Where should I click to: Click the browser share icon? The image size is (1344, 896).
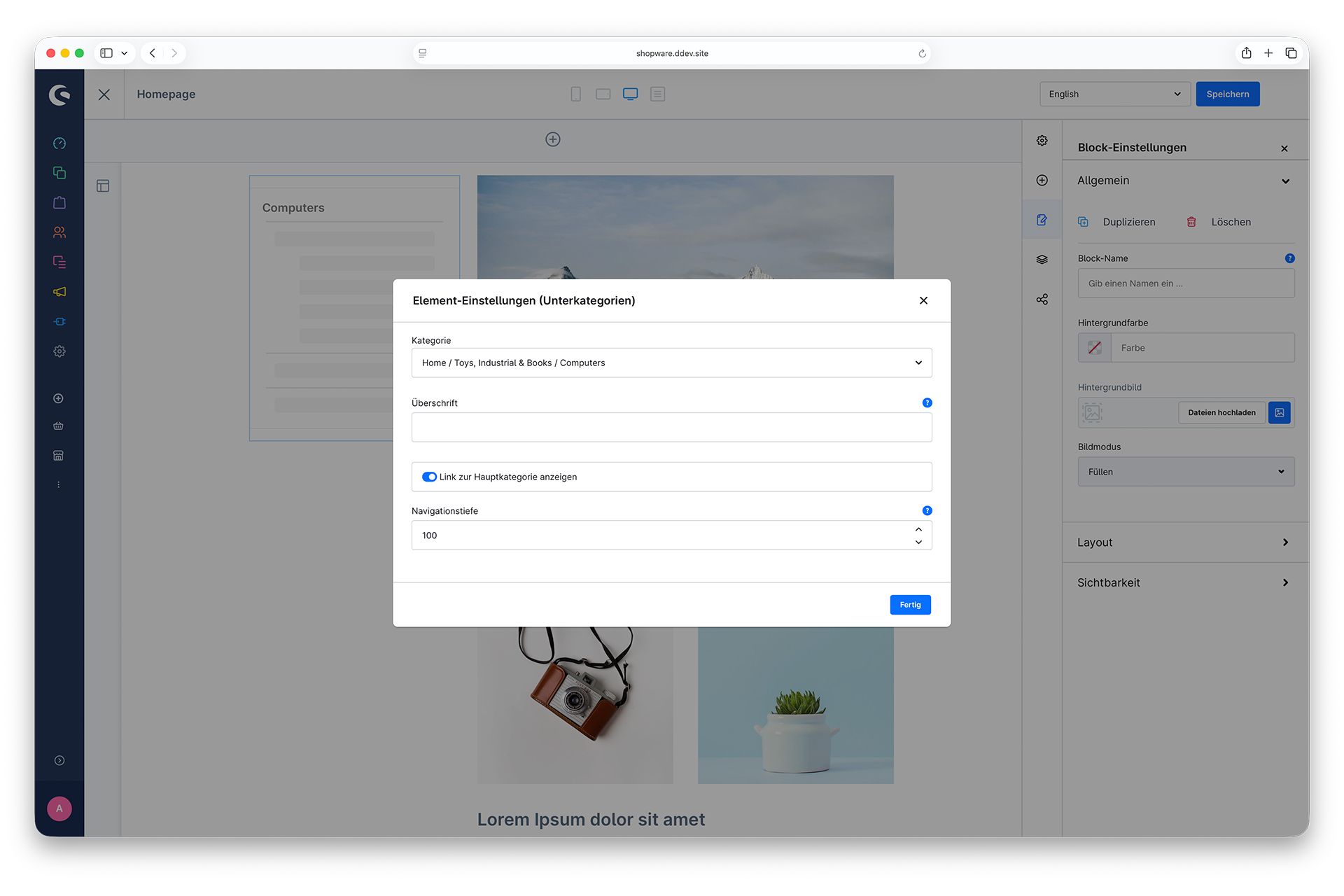point(1247,53)
